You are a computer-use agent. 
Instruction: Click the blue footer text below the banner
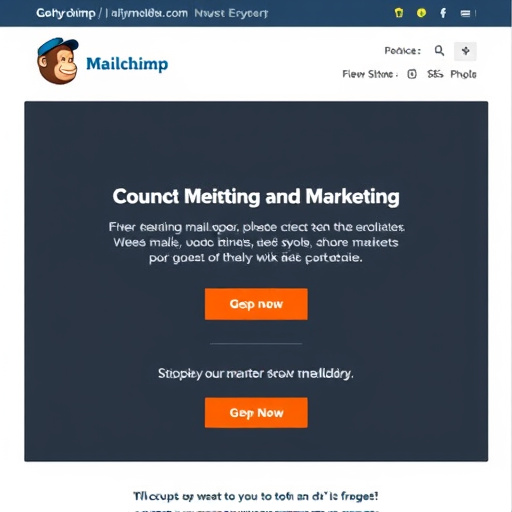pyautogui.click(x=256, y=496)
